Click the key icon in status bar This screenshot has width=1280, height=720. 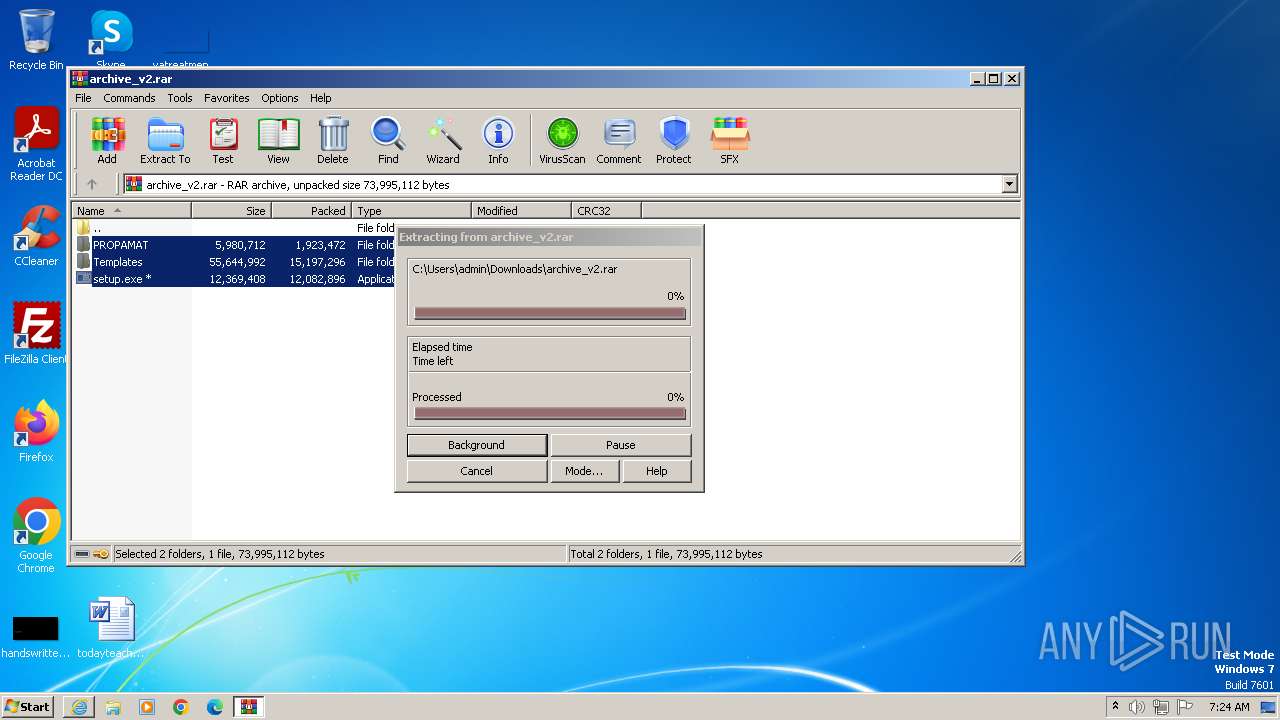[x=101, y=554]
